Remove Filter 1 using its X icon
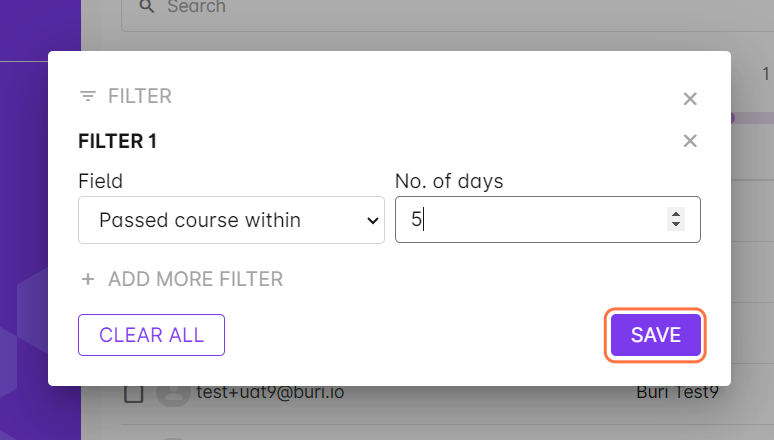Screen dimensions: 774x440 [689, 141]
